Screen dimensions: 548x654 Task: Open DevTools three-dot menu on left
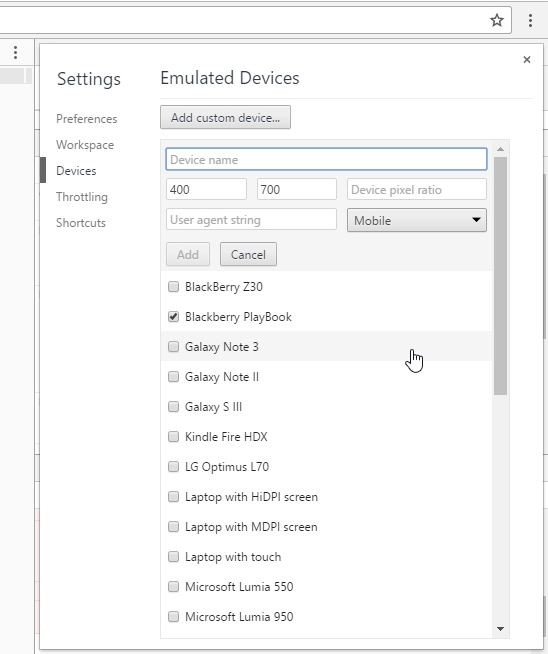click(15, 53)
